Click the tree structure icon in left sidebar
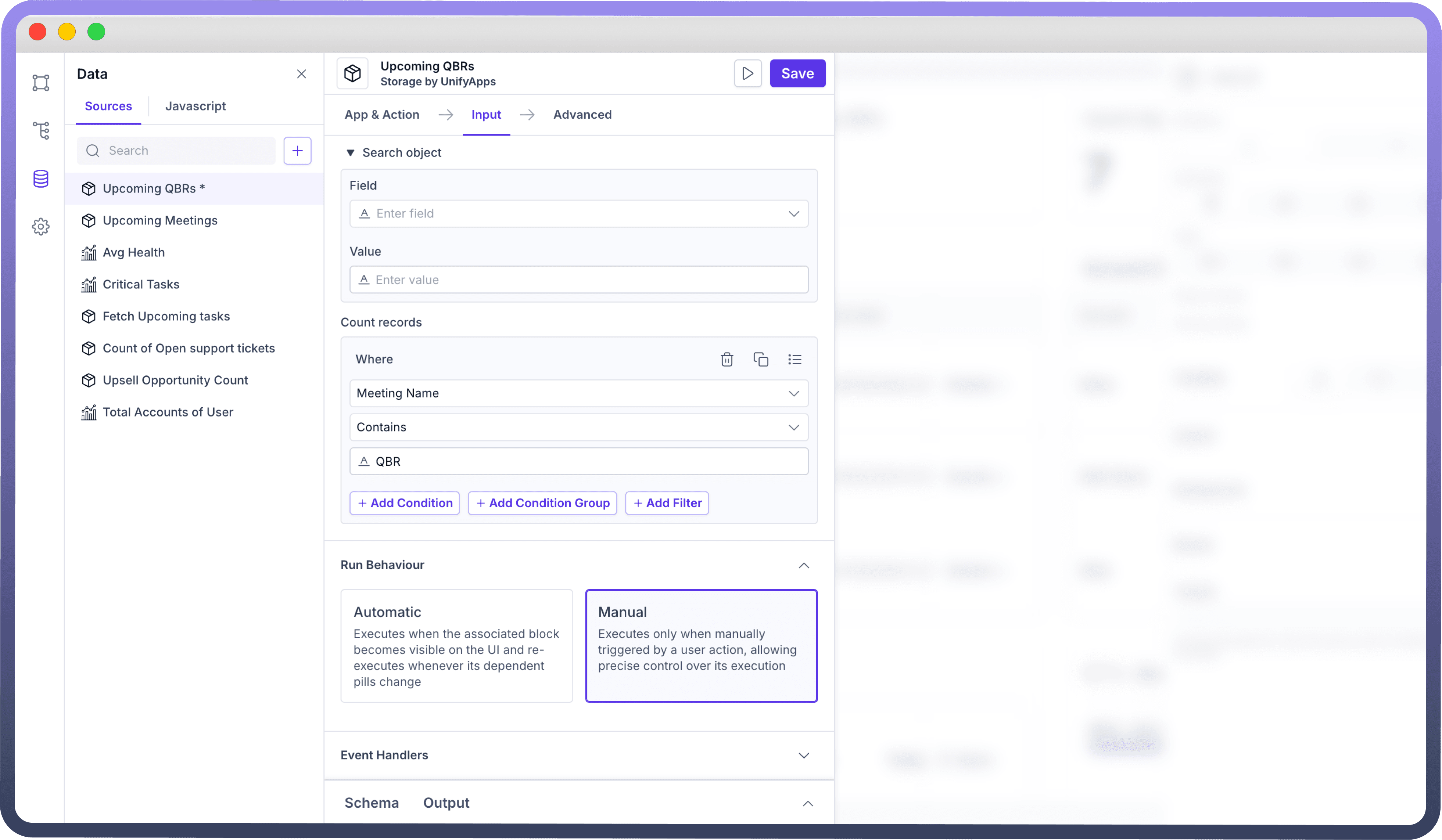The width and height of the screenshot is (1442, 840). 41,130
